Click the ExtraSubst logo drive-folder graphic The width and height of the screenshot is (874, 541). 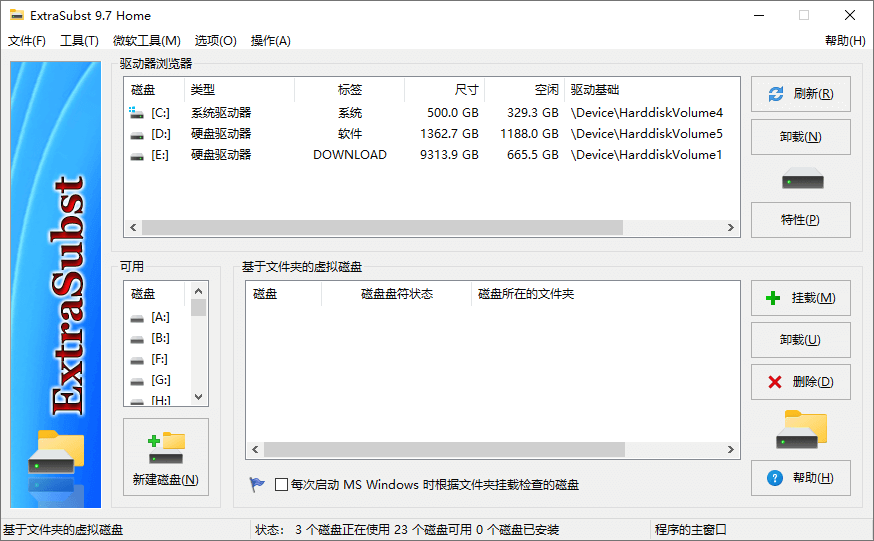pos(56,452)
